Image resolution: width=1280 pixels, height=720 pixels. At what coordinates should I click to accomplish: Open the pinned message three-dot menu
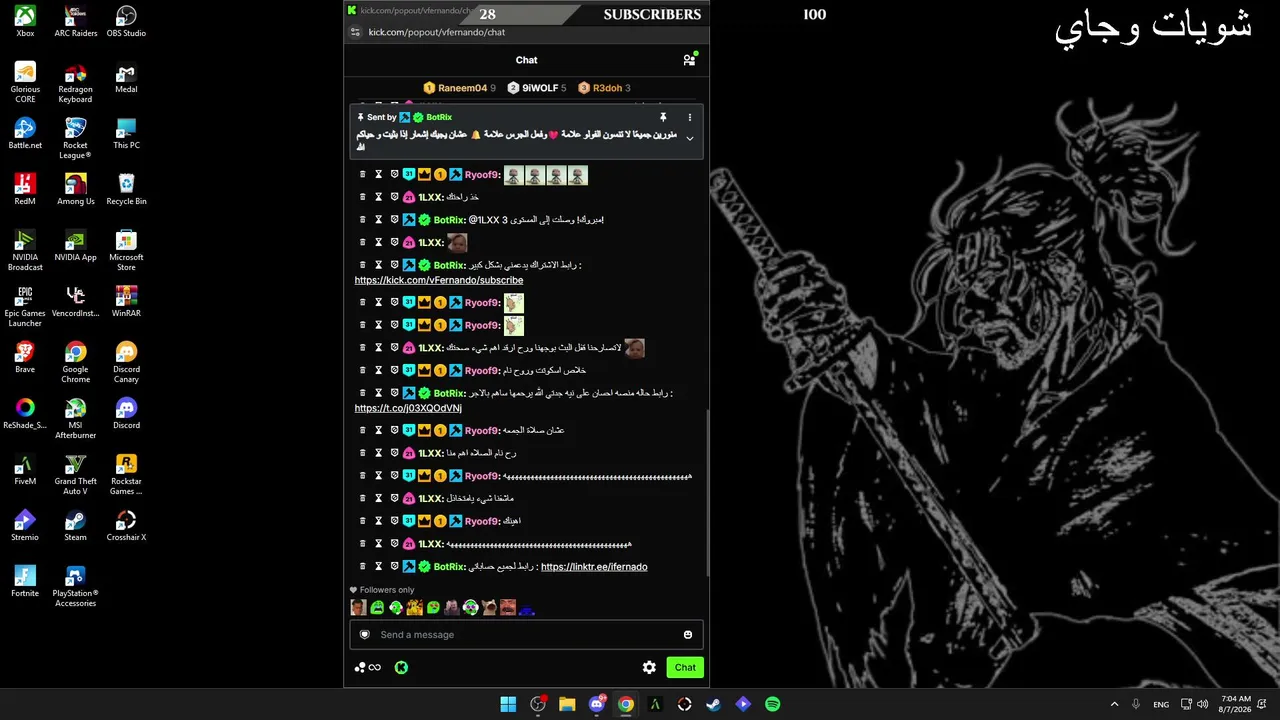689,117
